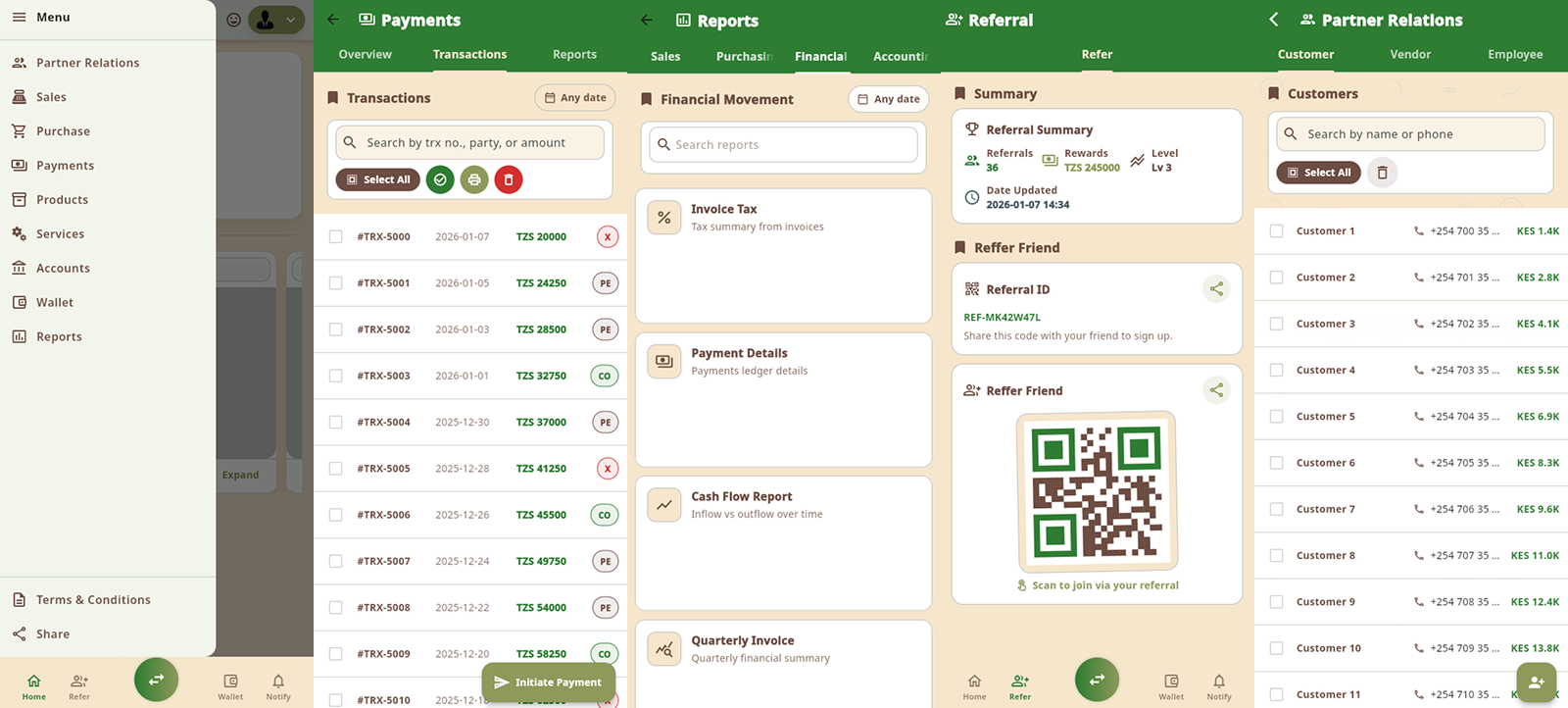This screenshot has width=1568, height=708.
Task: Open Any date filter in Financial Movement
Action: point(888,99)
